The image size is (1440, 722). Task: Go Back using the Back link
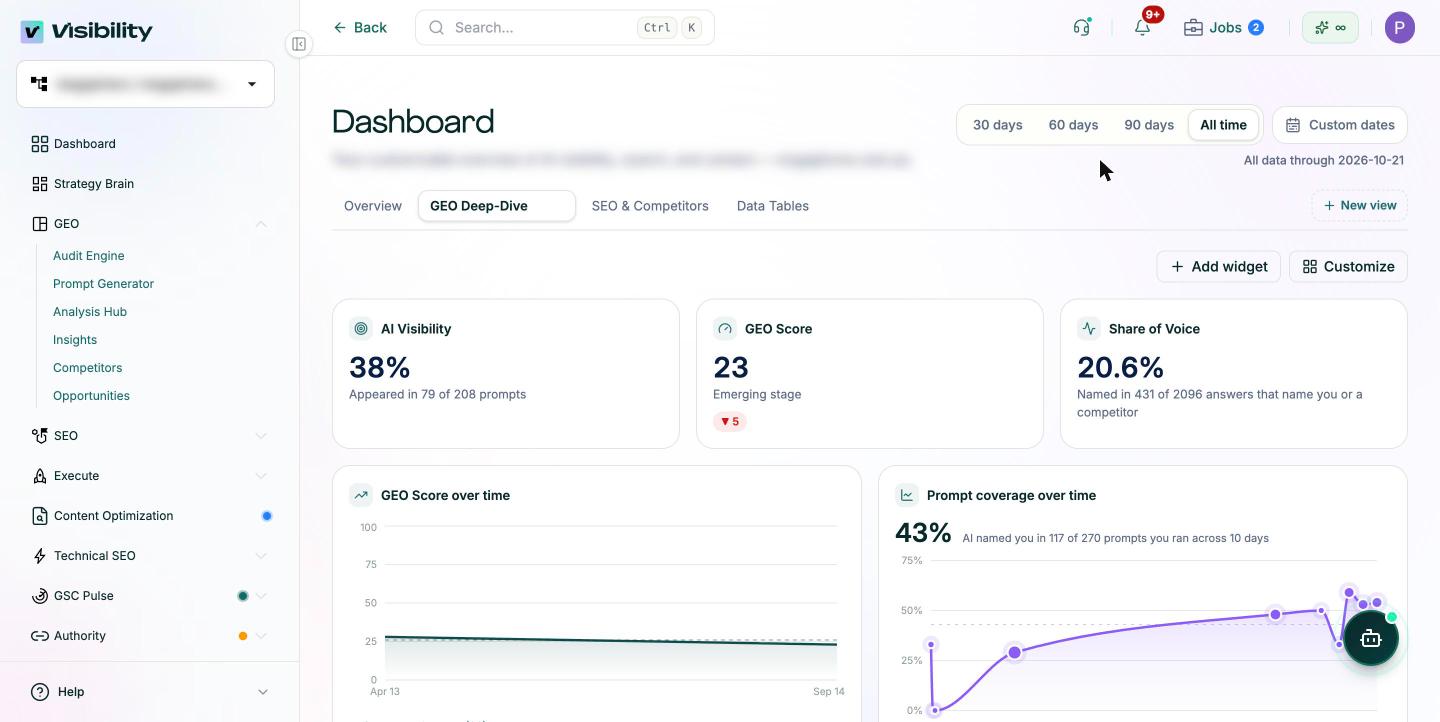click(360, 27)
